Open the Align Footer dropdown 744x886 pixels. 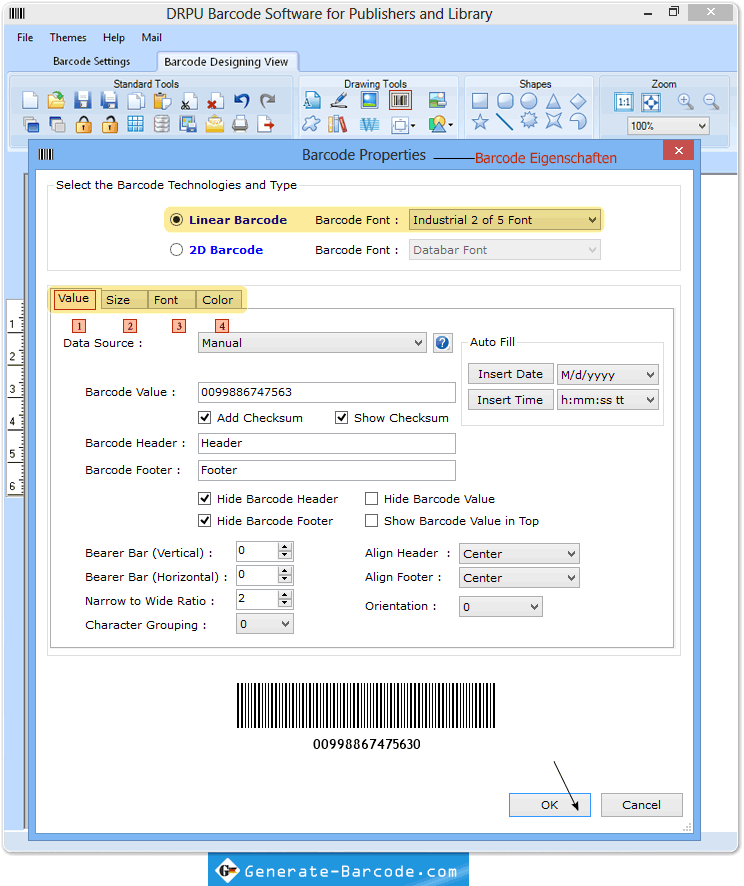pos(519,577)
